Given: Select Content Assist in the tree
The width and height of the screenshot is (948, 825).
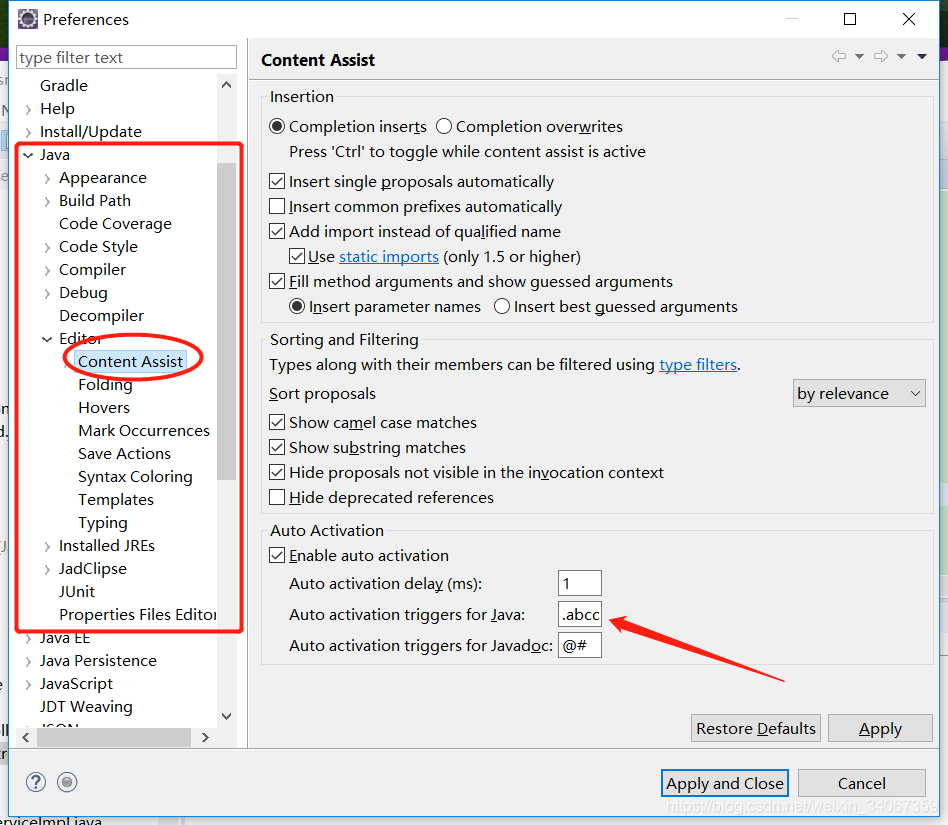Looking at the screenshot, I should click(131, 361).
